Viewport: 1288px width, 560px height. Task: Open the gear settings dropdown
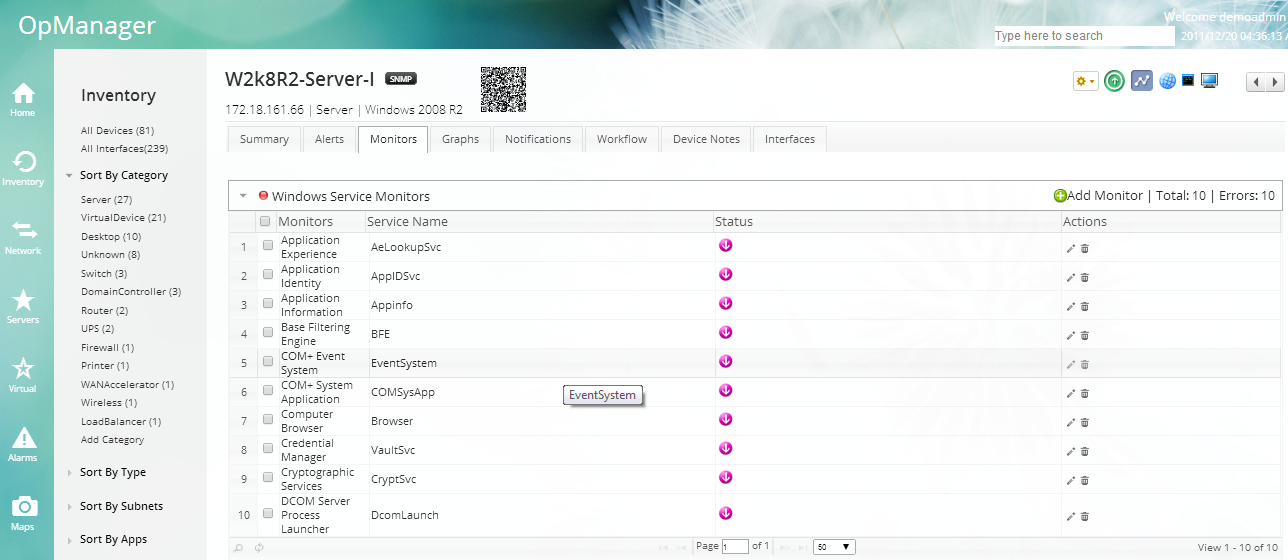pos(1085,81)
